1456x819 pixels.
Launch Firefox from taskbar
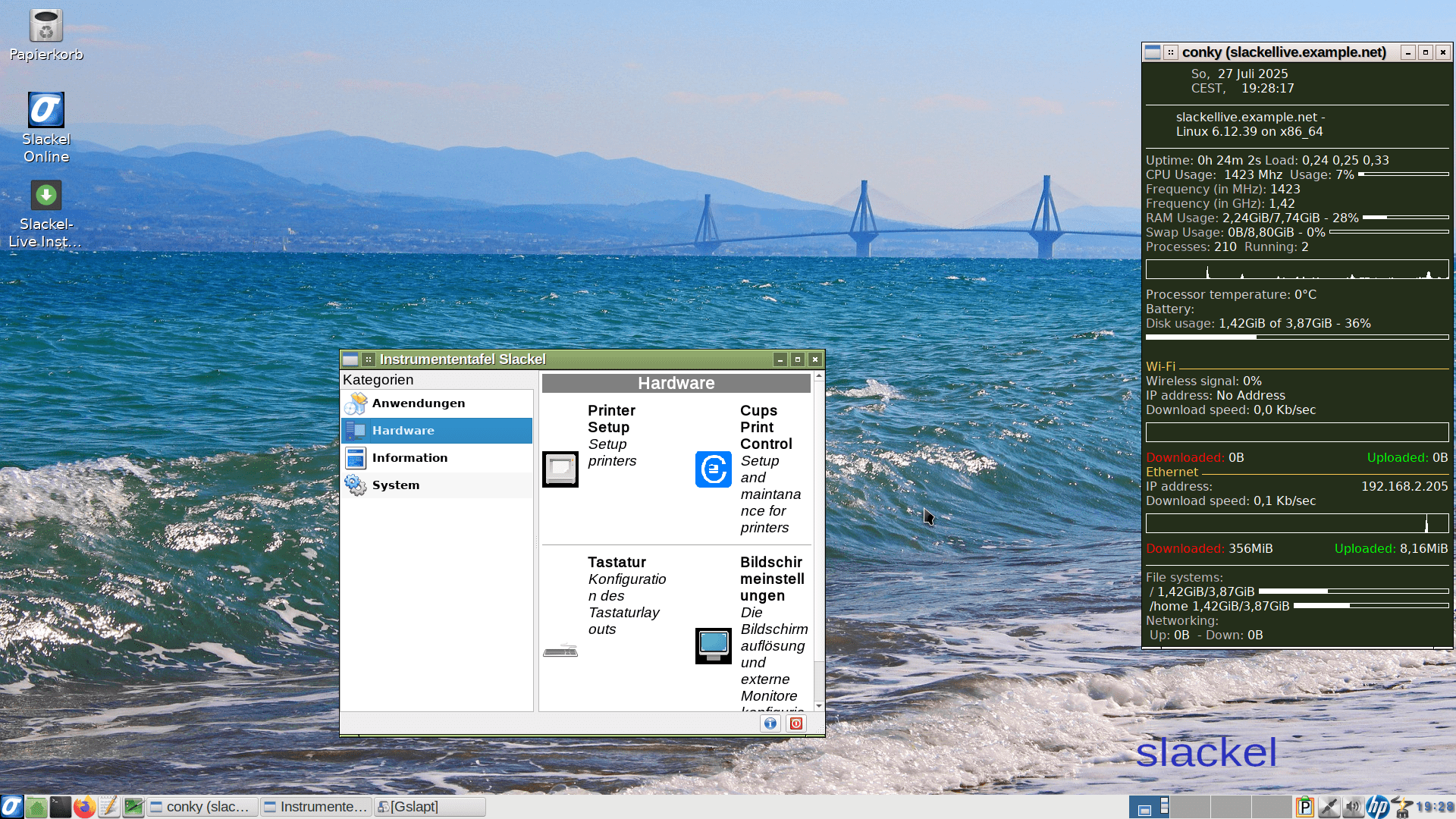(x=84, y=807)
